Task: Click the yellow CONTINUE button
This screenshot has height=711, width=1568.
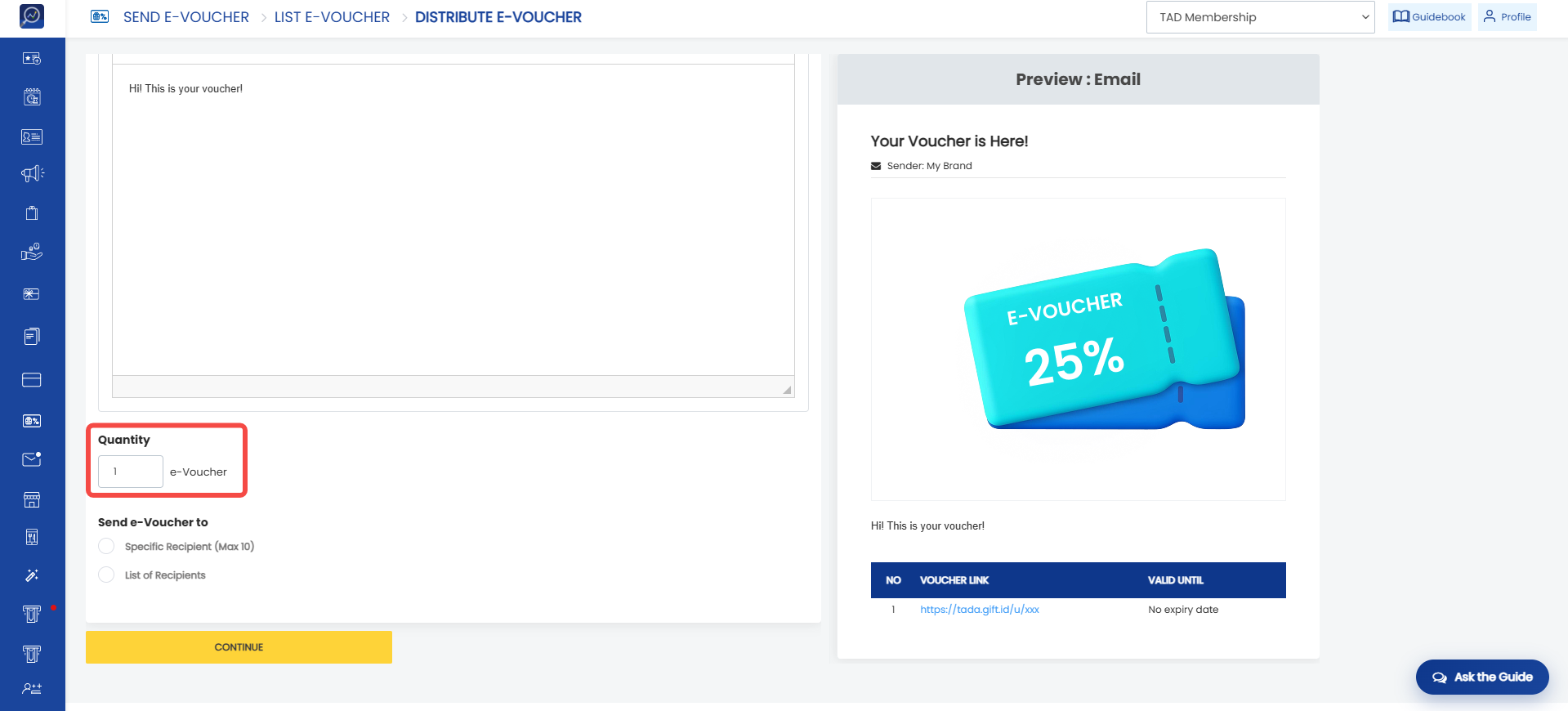Action: tap(239, 647)
